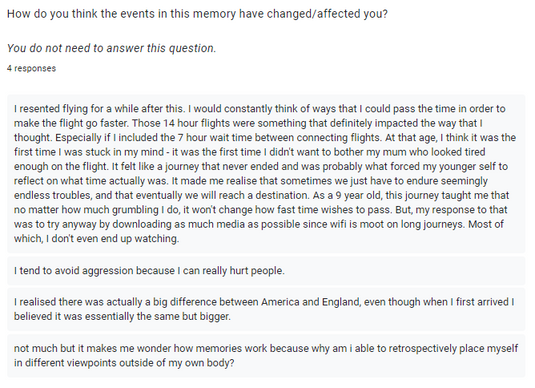Click the line about downloading as much media

[x=259, y=224]
